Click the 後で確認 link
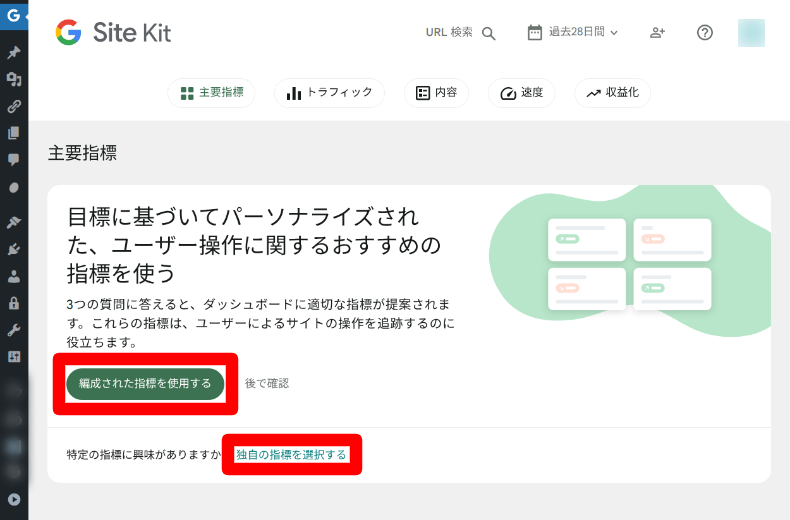 (267, 383)
